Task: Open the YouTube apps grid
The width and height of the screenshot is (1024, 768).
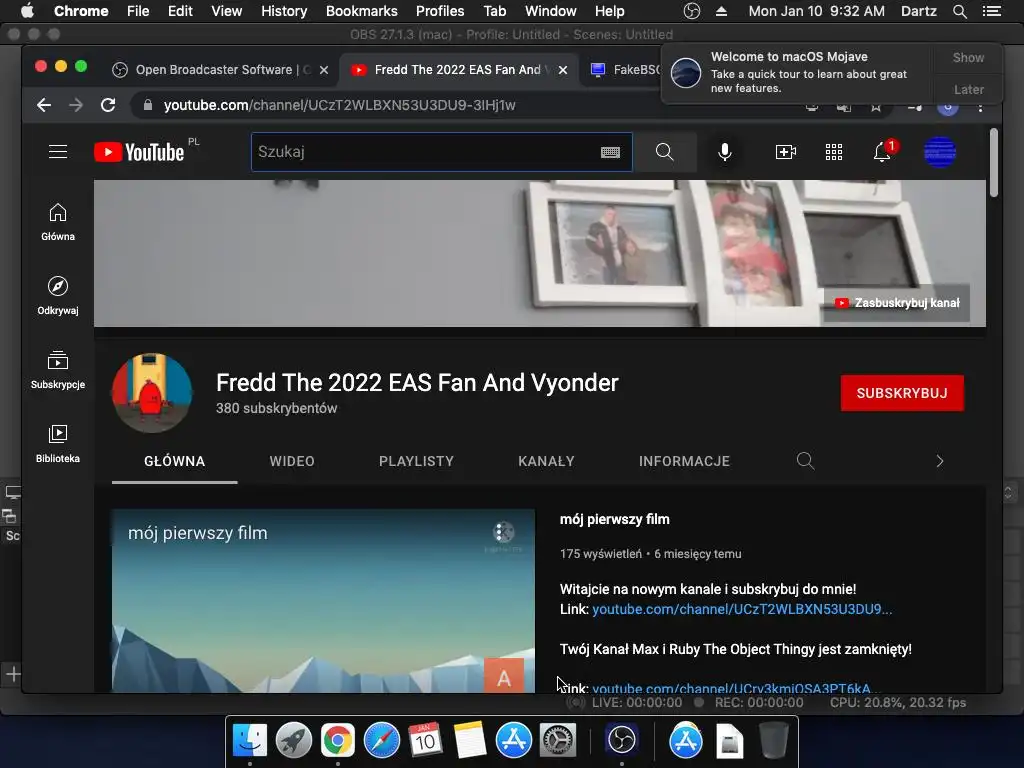Action: (x=833, y=152)
